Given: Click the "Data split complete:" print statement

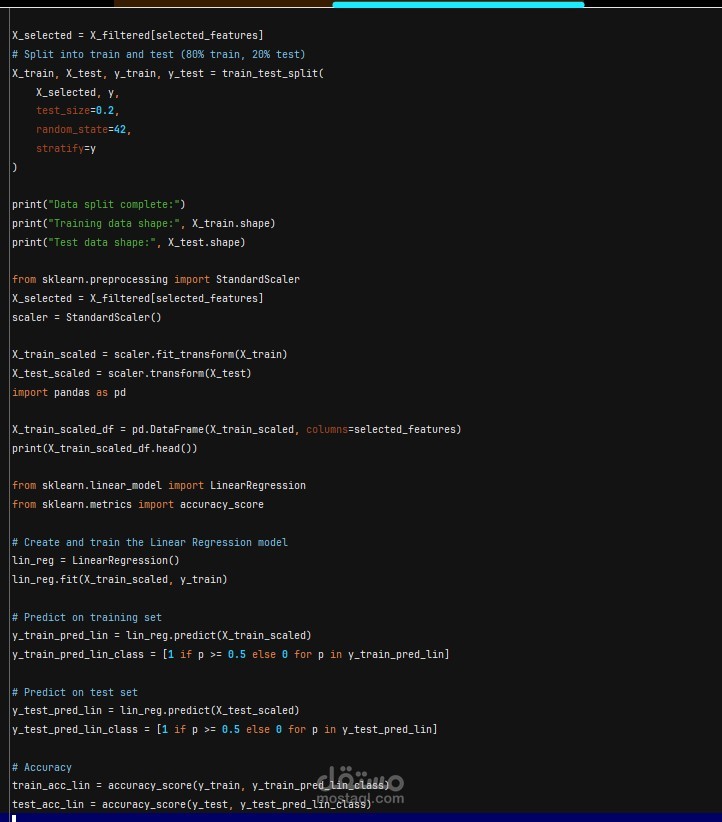Looking at the screenshot, I should coord(99,204).
